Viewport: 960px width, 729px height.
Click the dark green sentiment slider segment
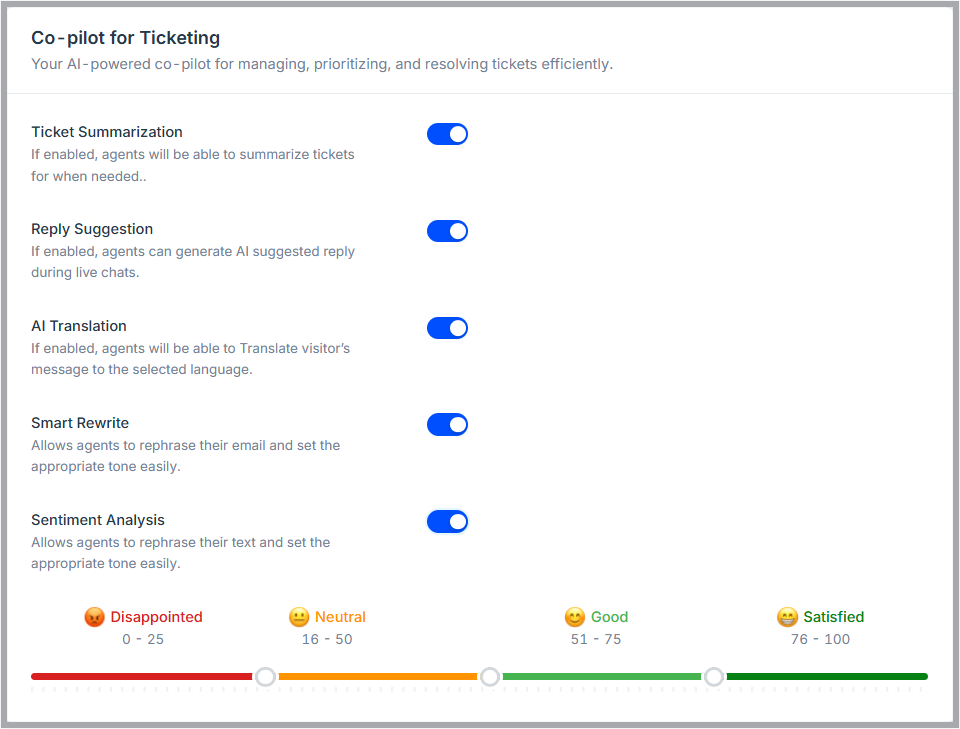click(826, 677)
